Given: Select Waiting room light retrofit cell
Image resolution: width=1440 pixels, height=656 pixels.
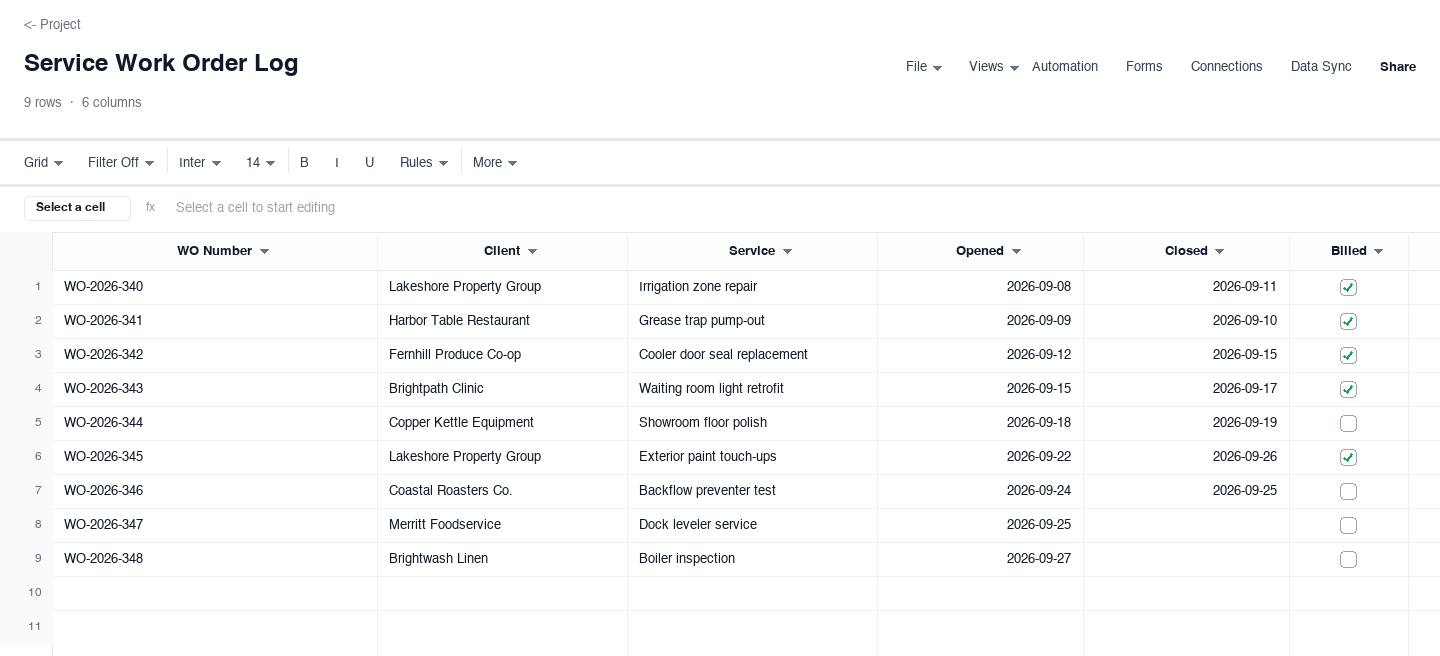Looking at the screenshot, I should tap(752, 389).
